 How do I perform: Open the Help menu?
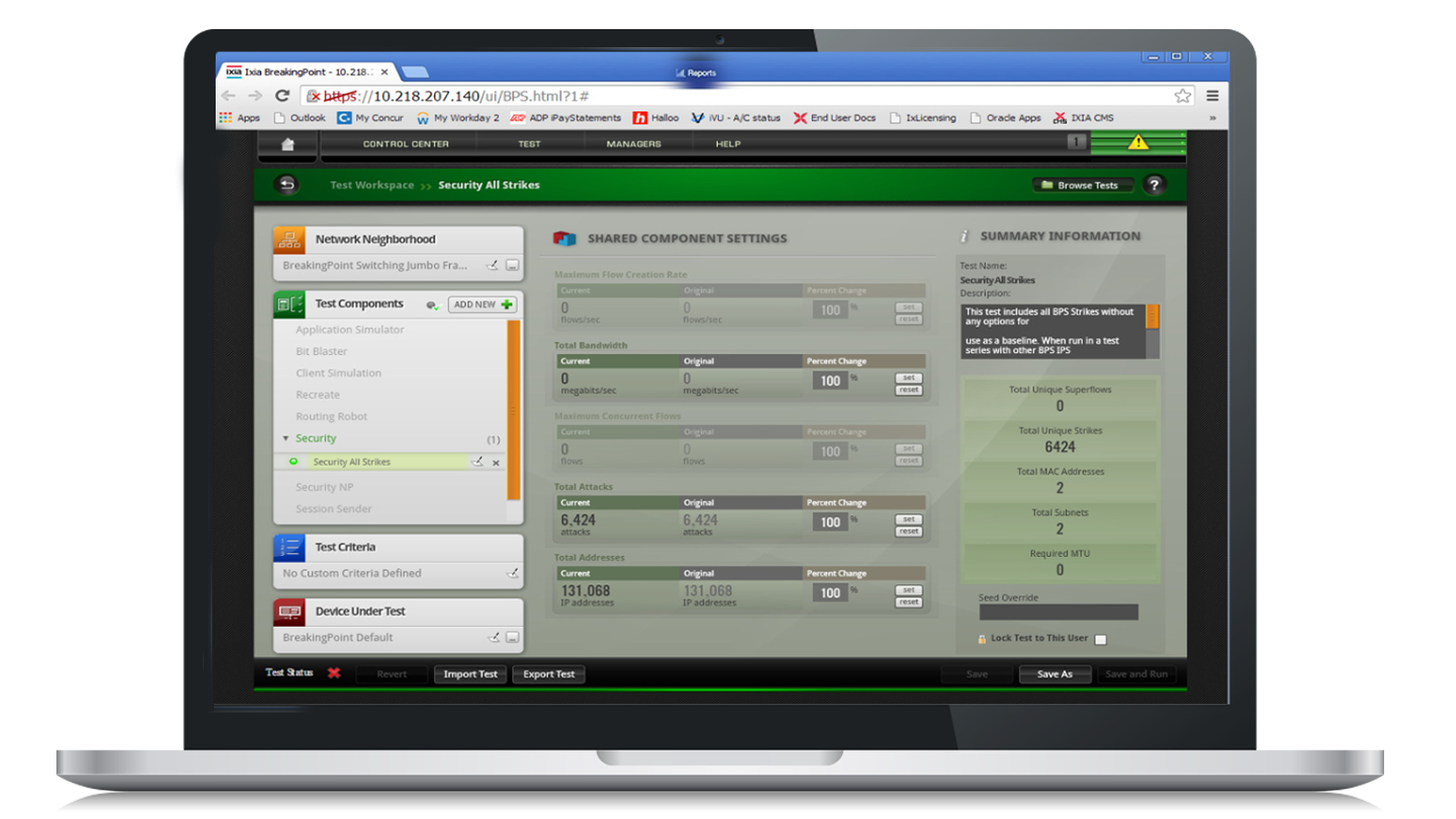pos(728,144)
